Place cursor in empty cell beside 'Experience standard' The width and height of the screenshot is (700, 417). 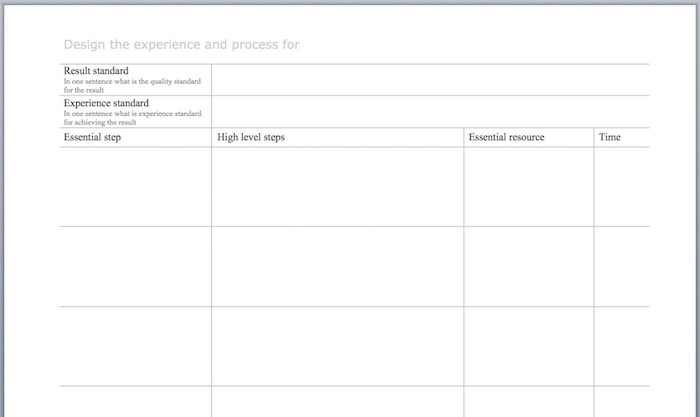click(x=430, y=112)
